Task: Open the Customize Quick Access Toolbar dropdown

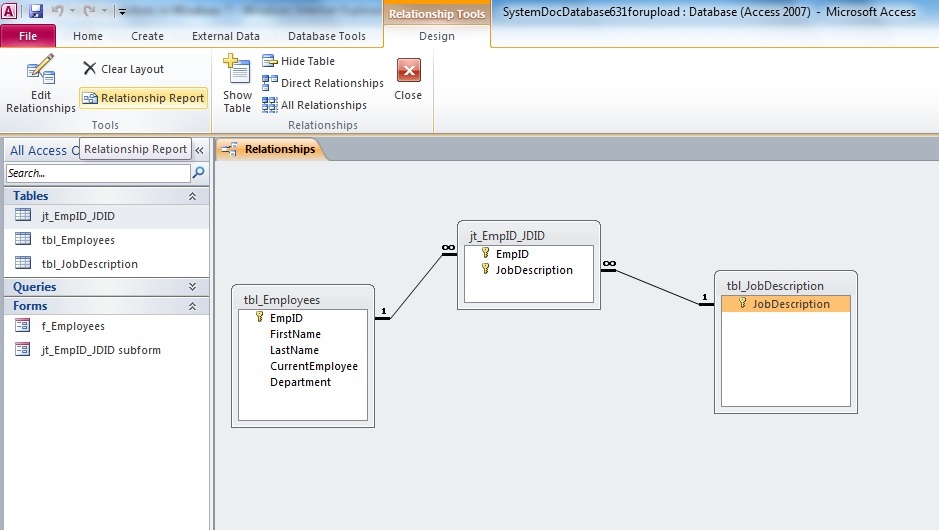Action: [122, 12]
